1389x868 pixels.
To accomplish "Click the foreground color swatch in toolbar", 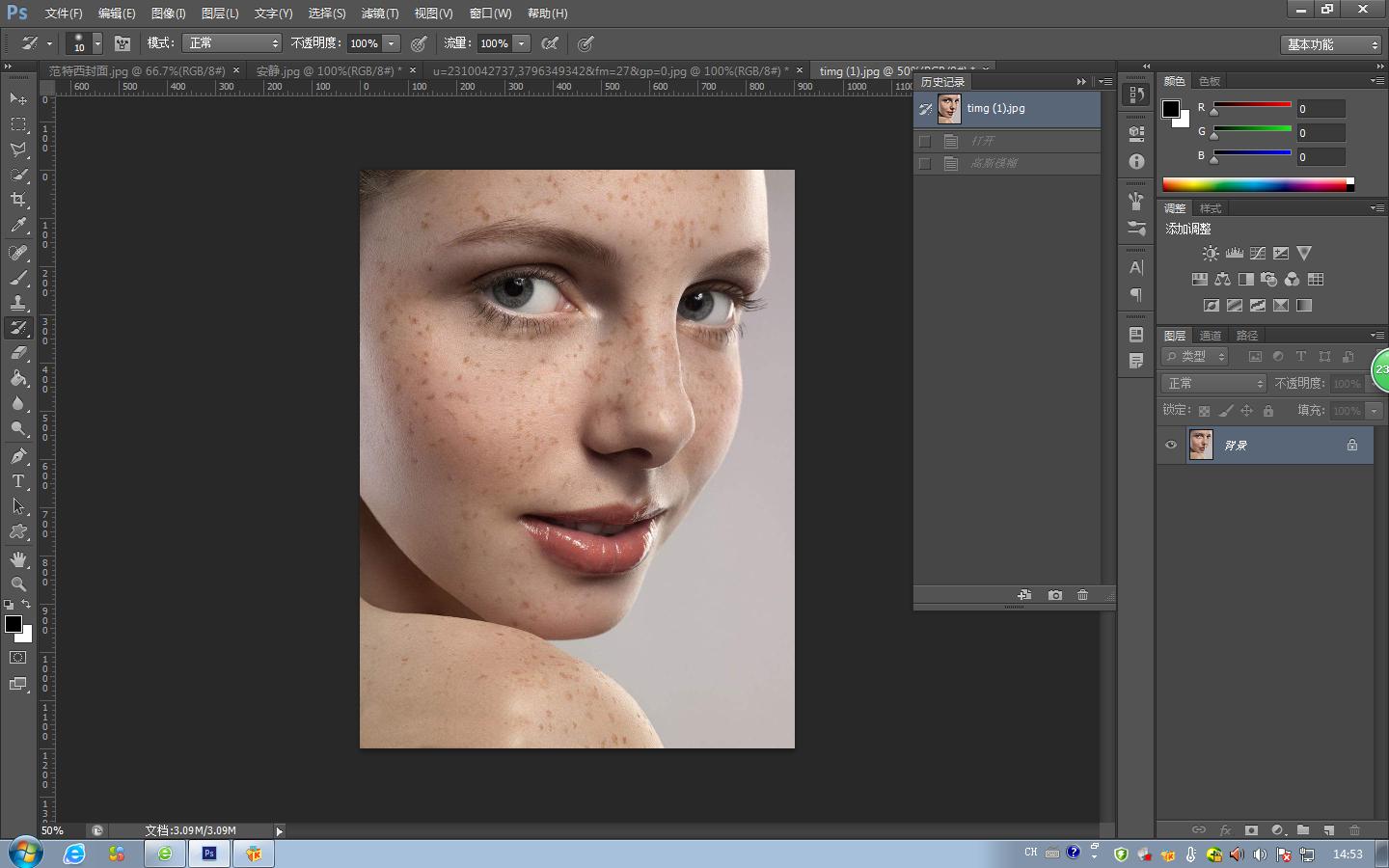I will coord(14,624).
